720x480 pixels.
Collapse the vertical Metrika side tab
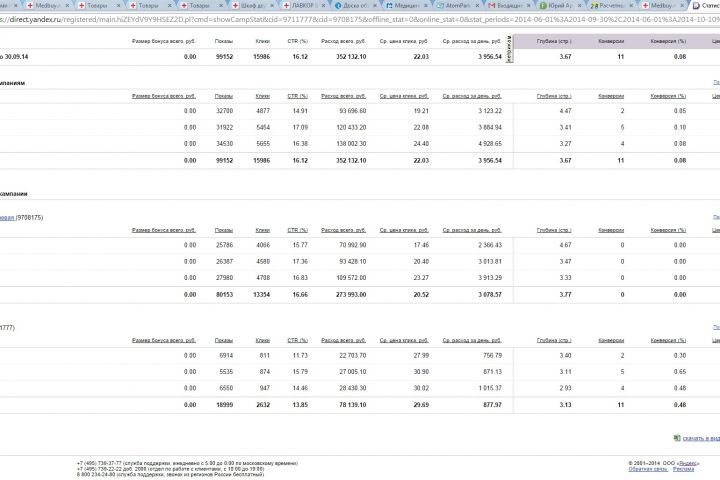509,49
